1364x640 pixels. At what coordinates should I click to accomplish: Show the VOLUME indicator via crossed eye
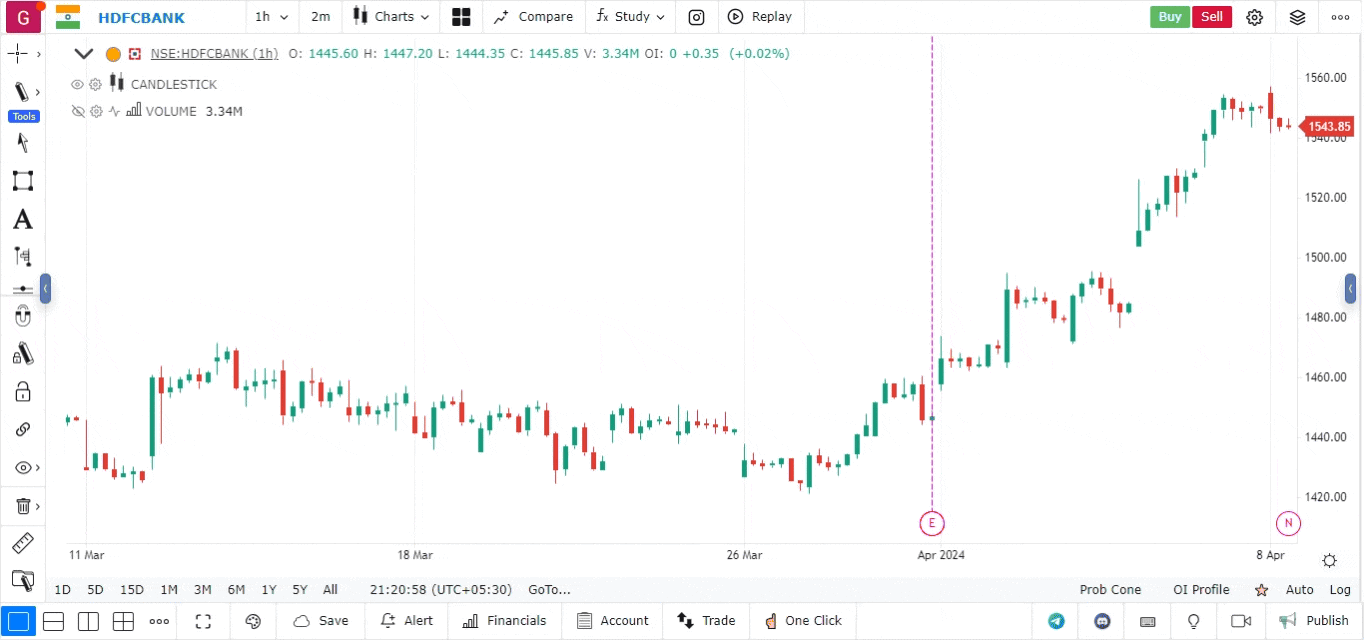pos(78,112)
